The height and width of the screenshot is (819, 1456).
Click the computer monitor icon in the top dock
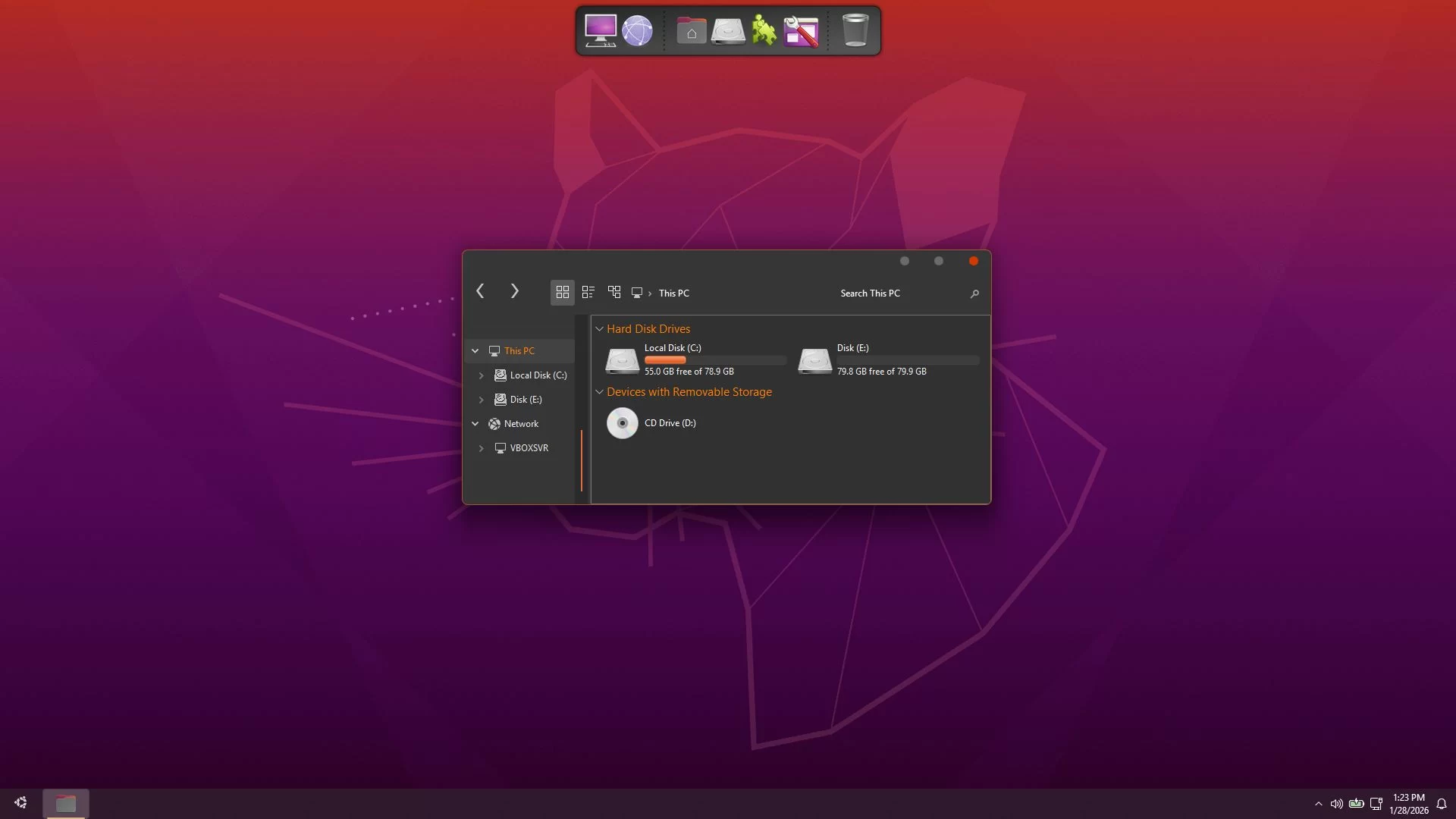(600, 31)
